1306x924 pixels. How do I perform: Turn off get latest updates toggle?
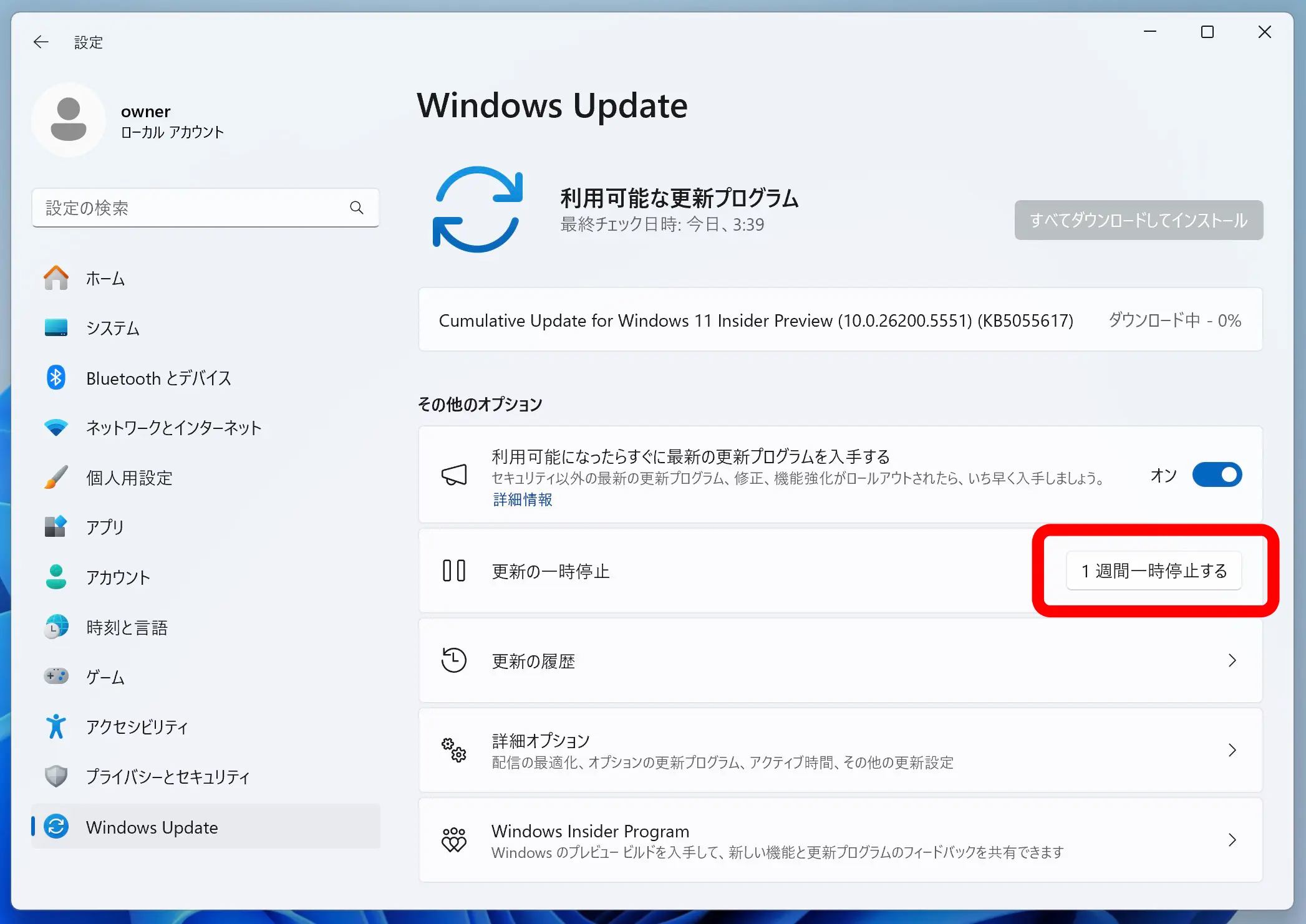click(x=1217, y=474)
